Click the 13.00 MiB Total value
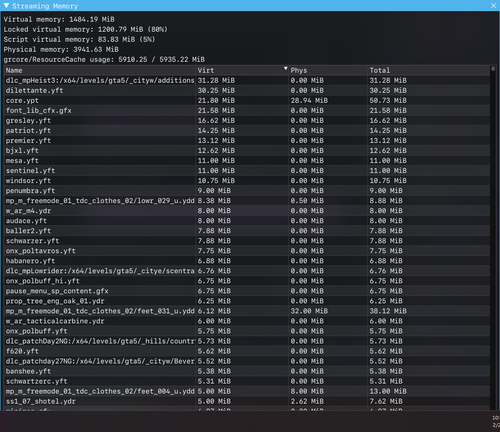This screenshot has height=432, width=500. coord(388,391)
